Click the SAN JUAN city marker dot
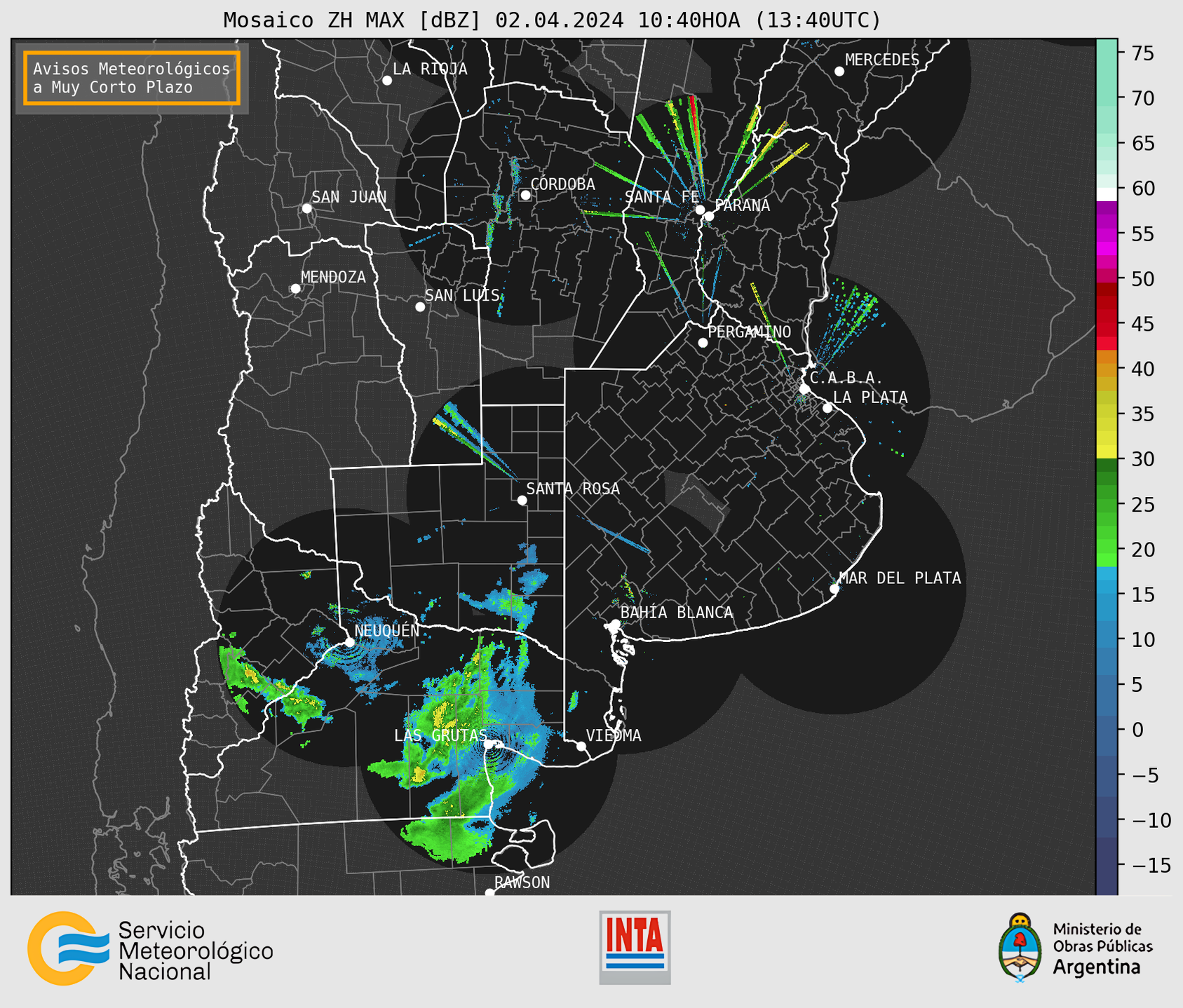 point(306,208)
